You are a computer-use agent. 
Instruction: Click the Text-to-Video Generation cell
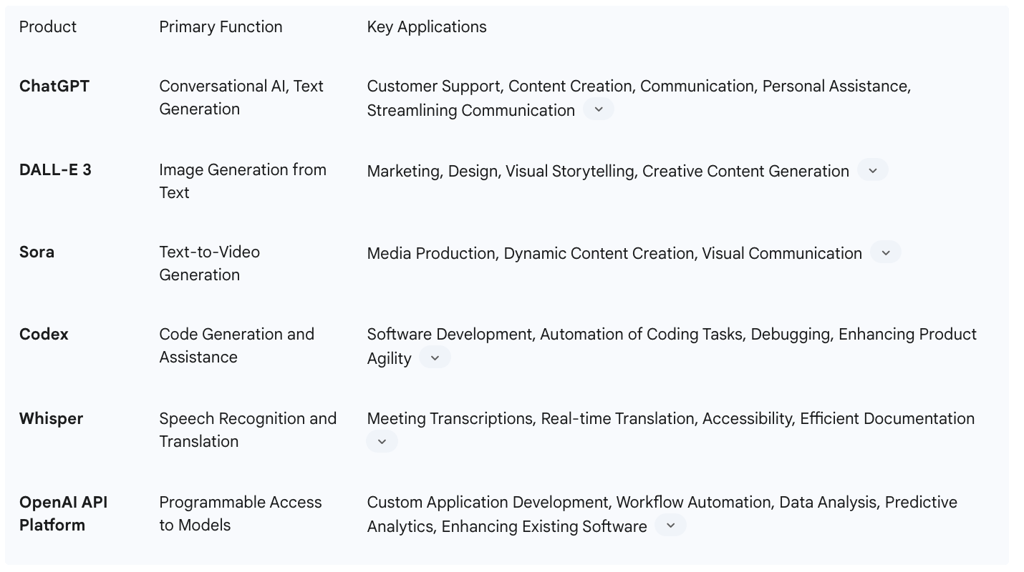[210, 263]
